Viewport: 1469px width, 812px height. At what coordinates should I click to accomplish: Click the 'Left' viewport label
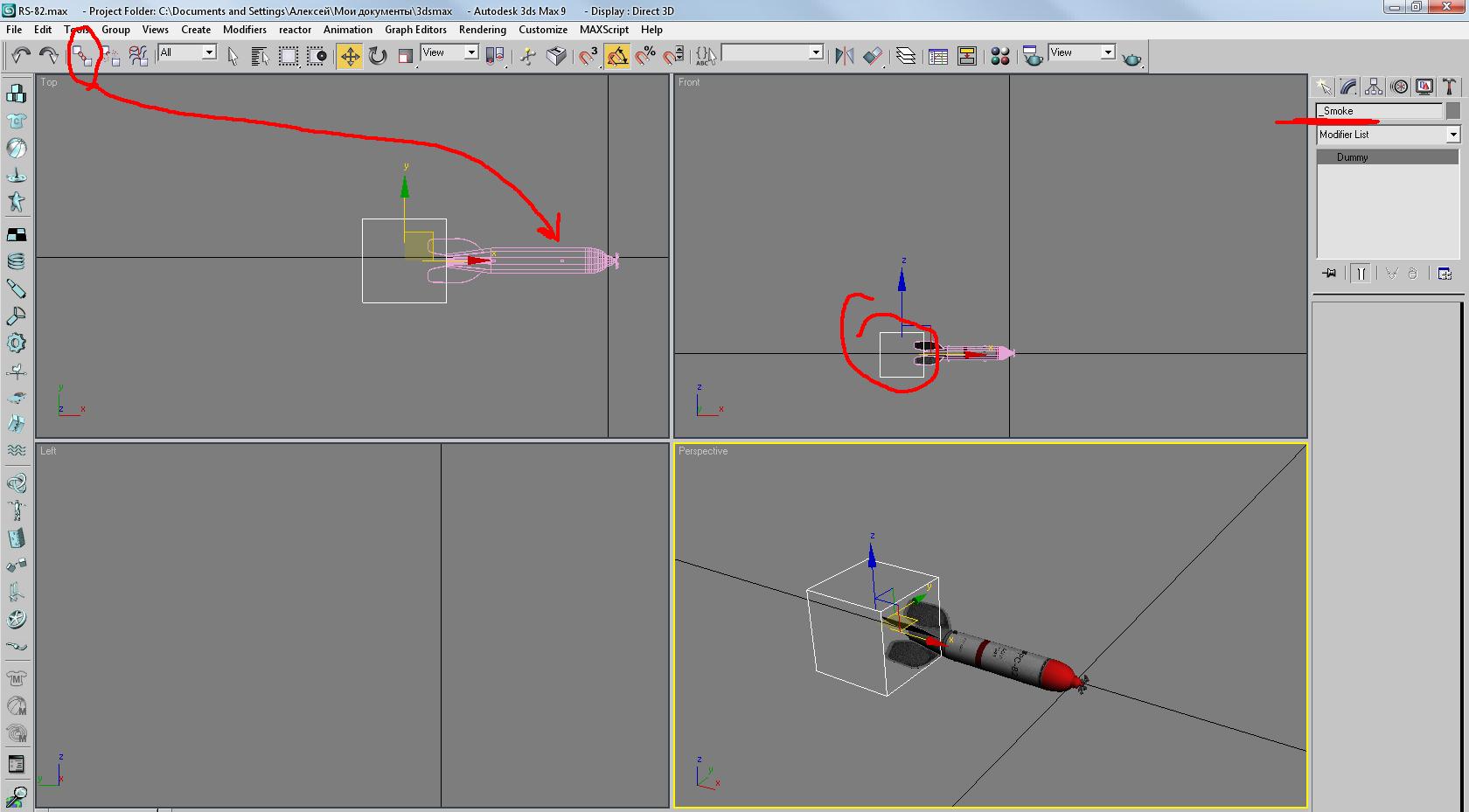48,451
